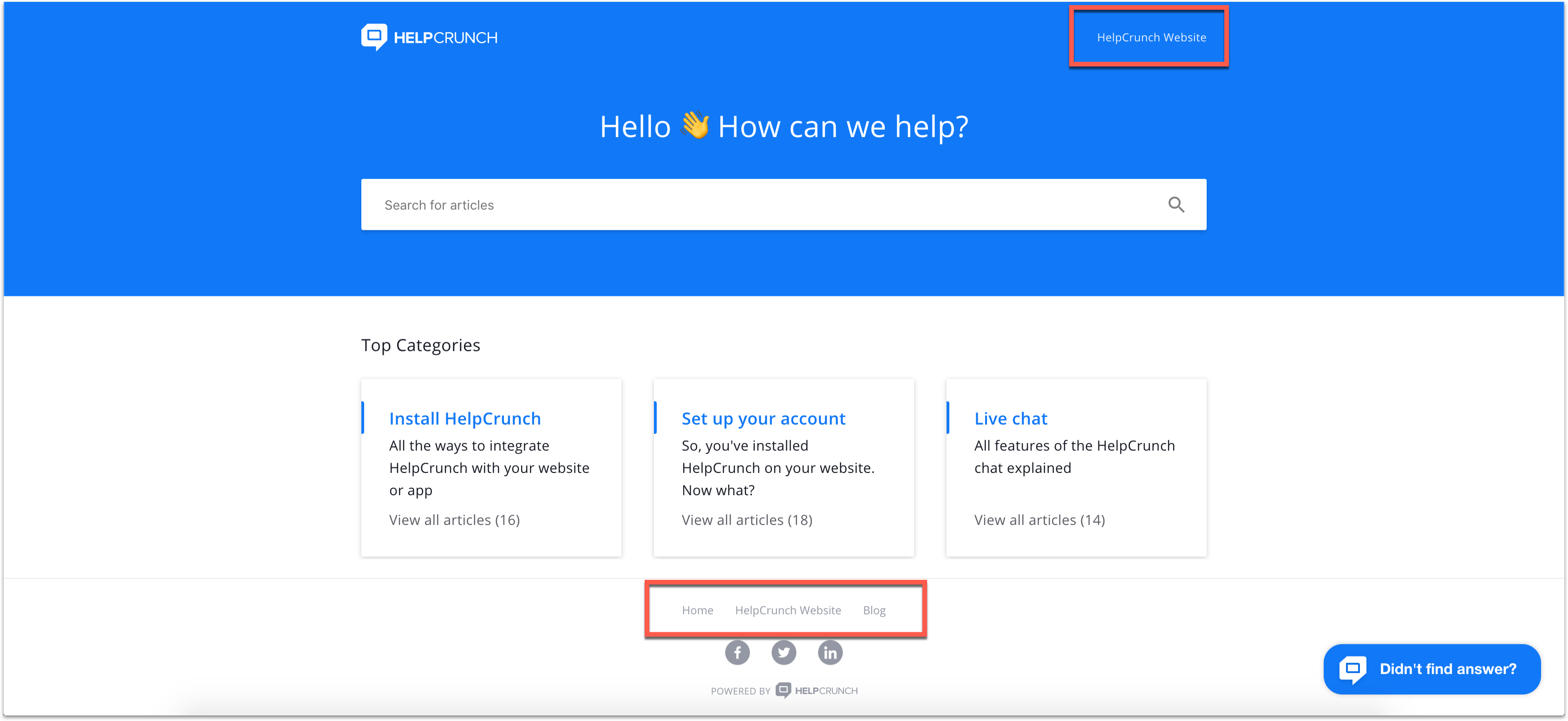View all articles (14) under Live chat
This screenshot has width=1568, height=721.
[x=1039, y=519]
